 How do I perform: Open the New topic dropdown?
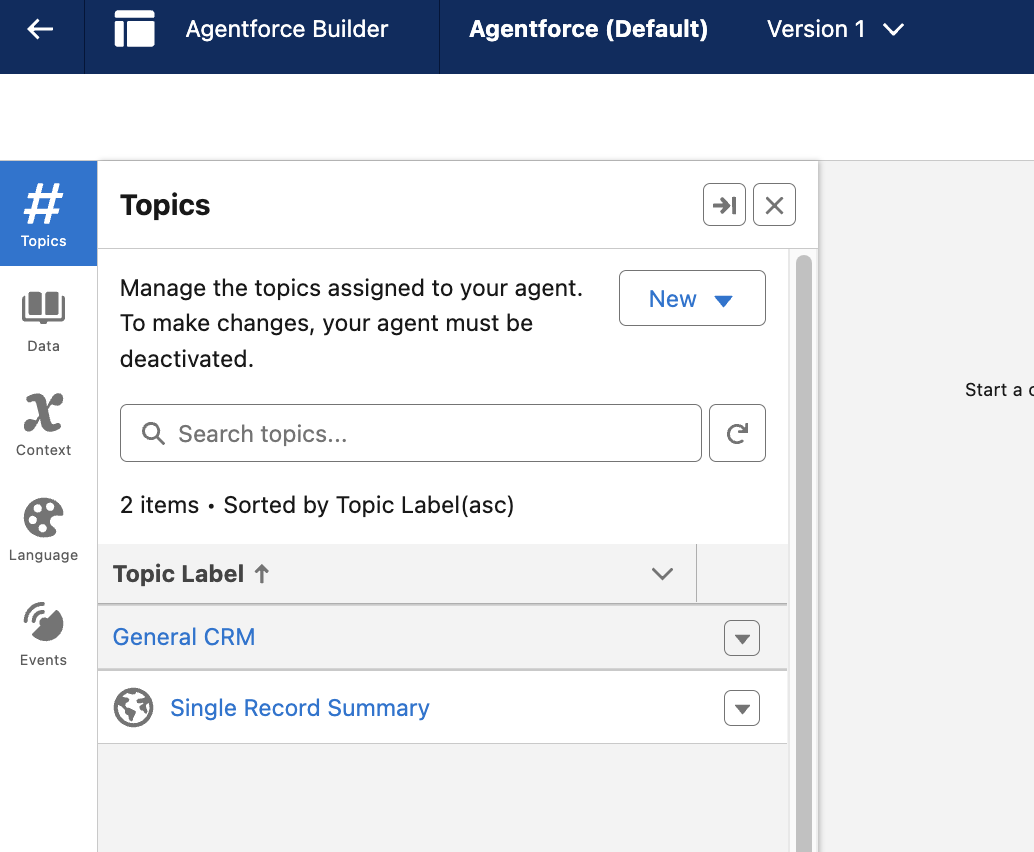click(692, 299)
